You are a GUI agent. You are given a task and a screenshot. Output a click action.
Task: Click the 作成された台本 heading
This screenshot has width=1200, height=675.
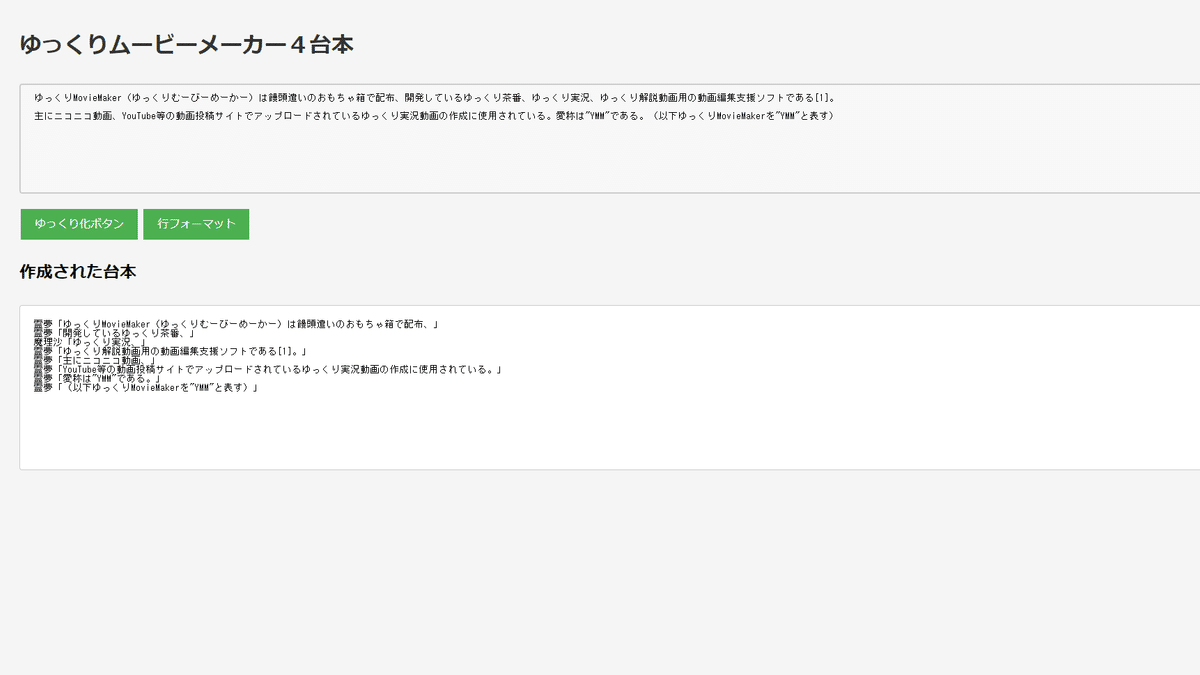77,271
